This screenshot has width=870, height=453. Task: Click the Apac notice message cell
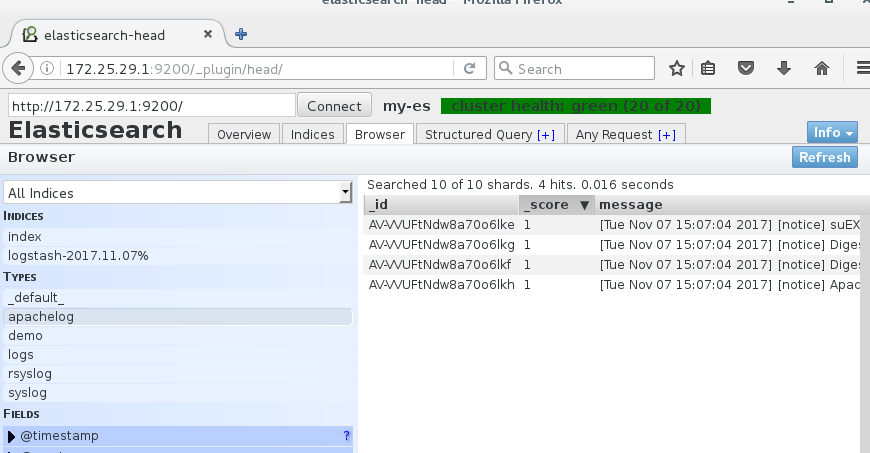coord(729,285)
